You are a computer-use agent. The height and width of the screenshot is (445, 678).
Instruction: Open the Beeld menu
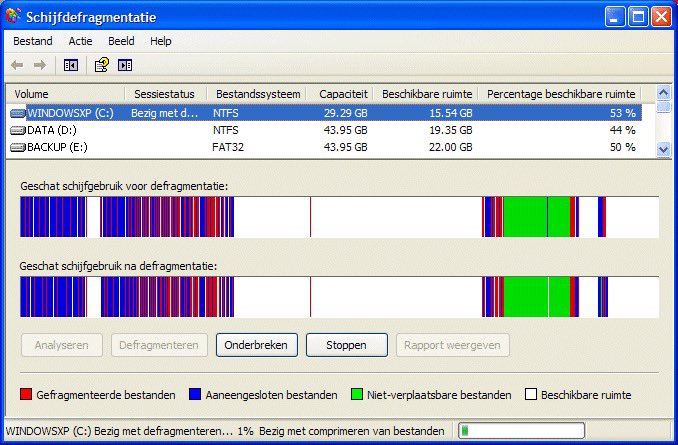click(x=121, y=41)
